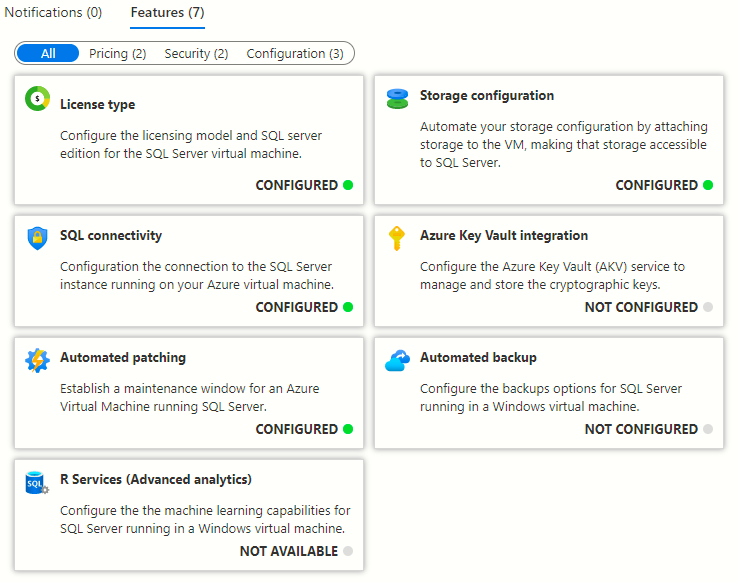Click CONFIGURED status on Automated patching
The image size is (738, 582).
point(297,429)
